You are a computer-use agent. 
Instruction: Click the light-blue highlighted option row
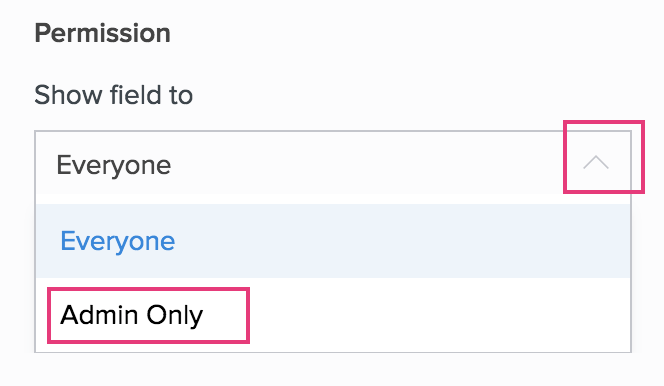click(x=333, y=241)
